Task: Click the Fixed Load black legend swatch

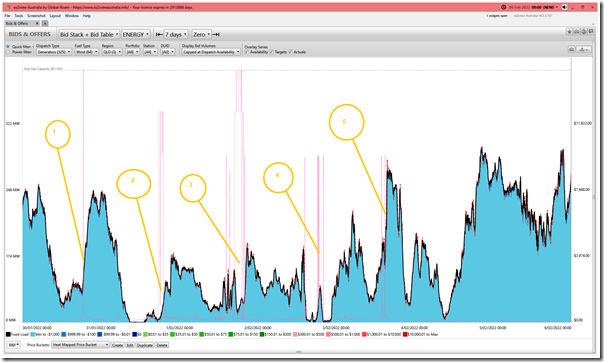Action: point(8,334)
